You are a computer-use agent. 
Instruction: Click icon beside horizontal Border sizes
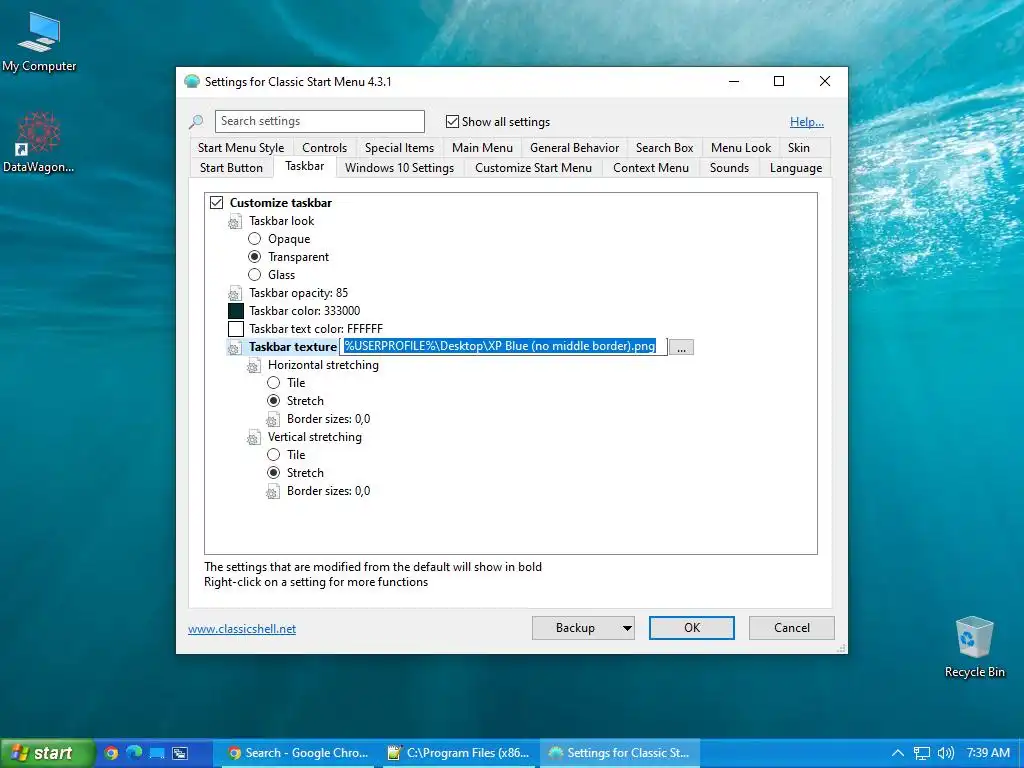tap(273, 419)
